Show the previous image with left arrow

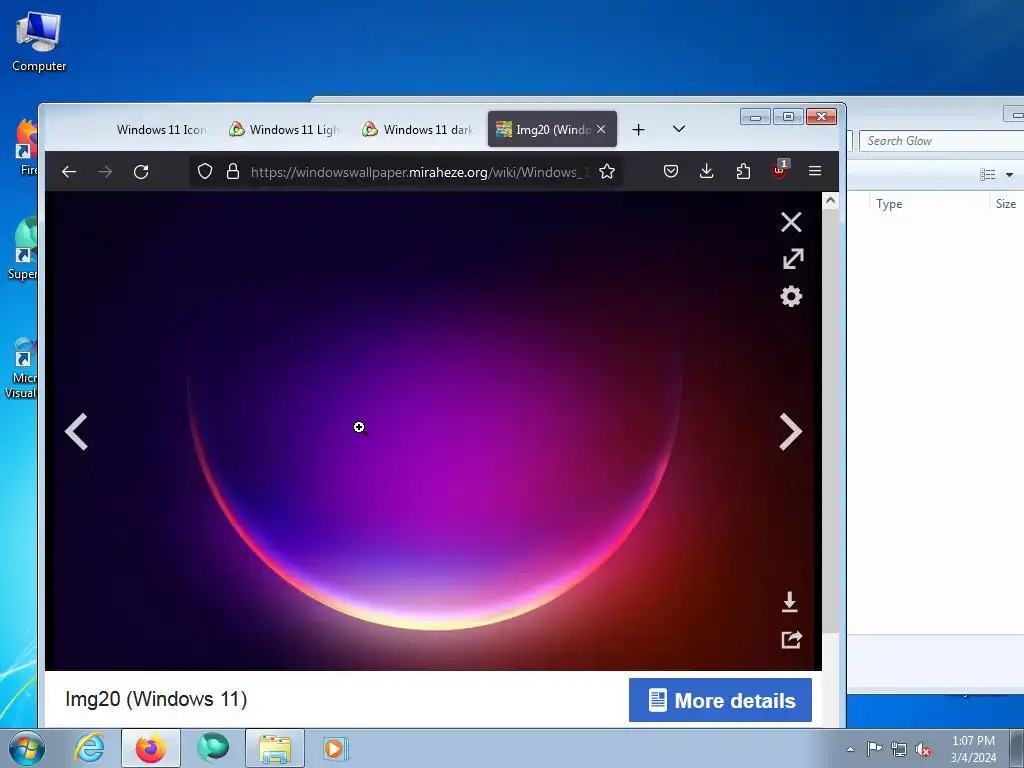(76, 432)
